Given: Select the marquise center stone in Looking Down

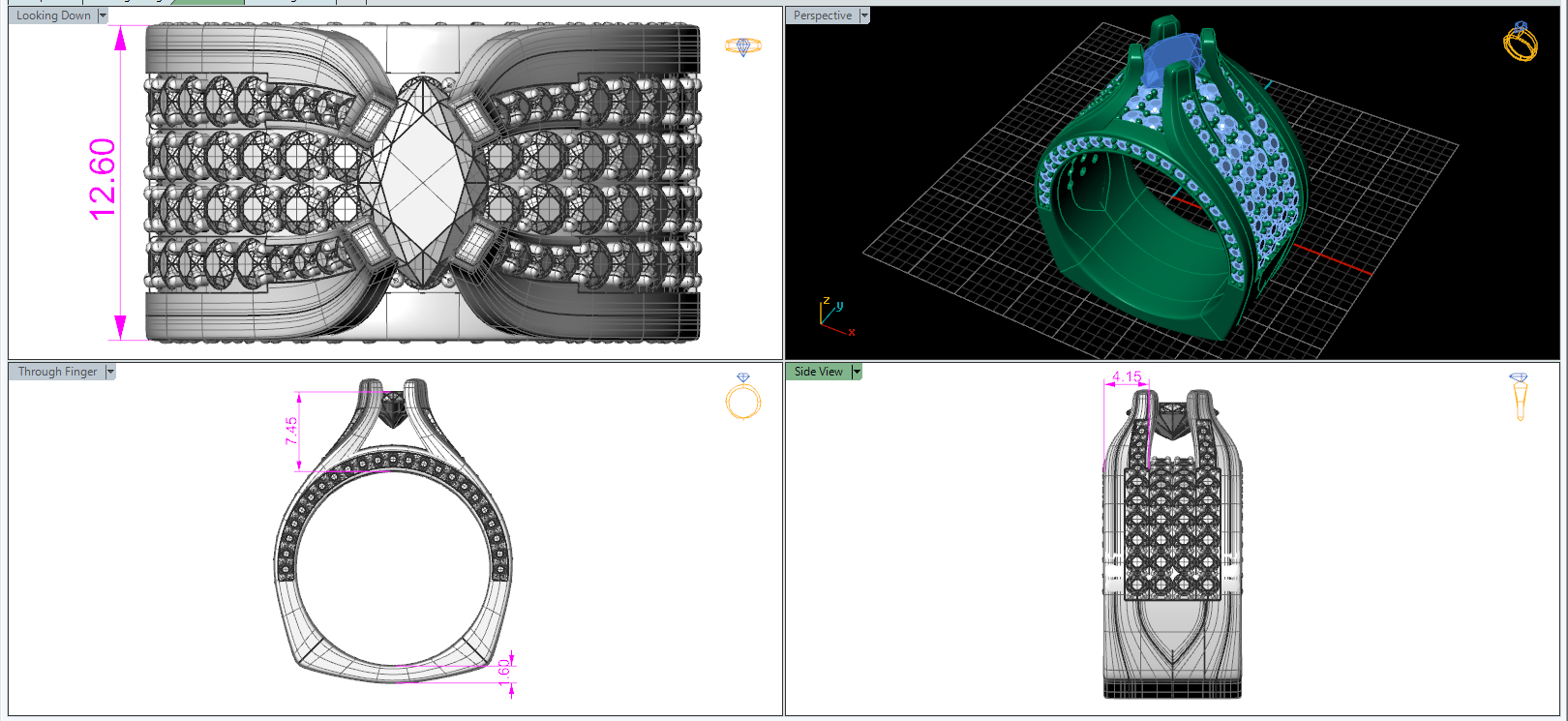Looking at the screenshot, I should coord(425,182).
